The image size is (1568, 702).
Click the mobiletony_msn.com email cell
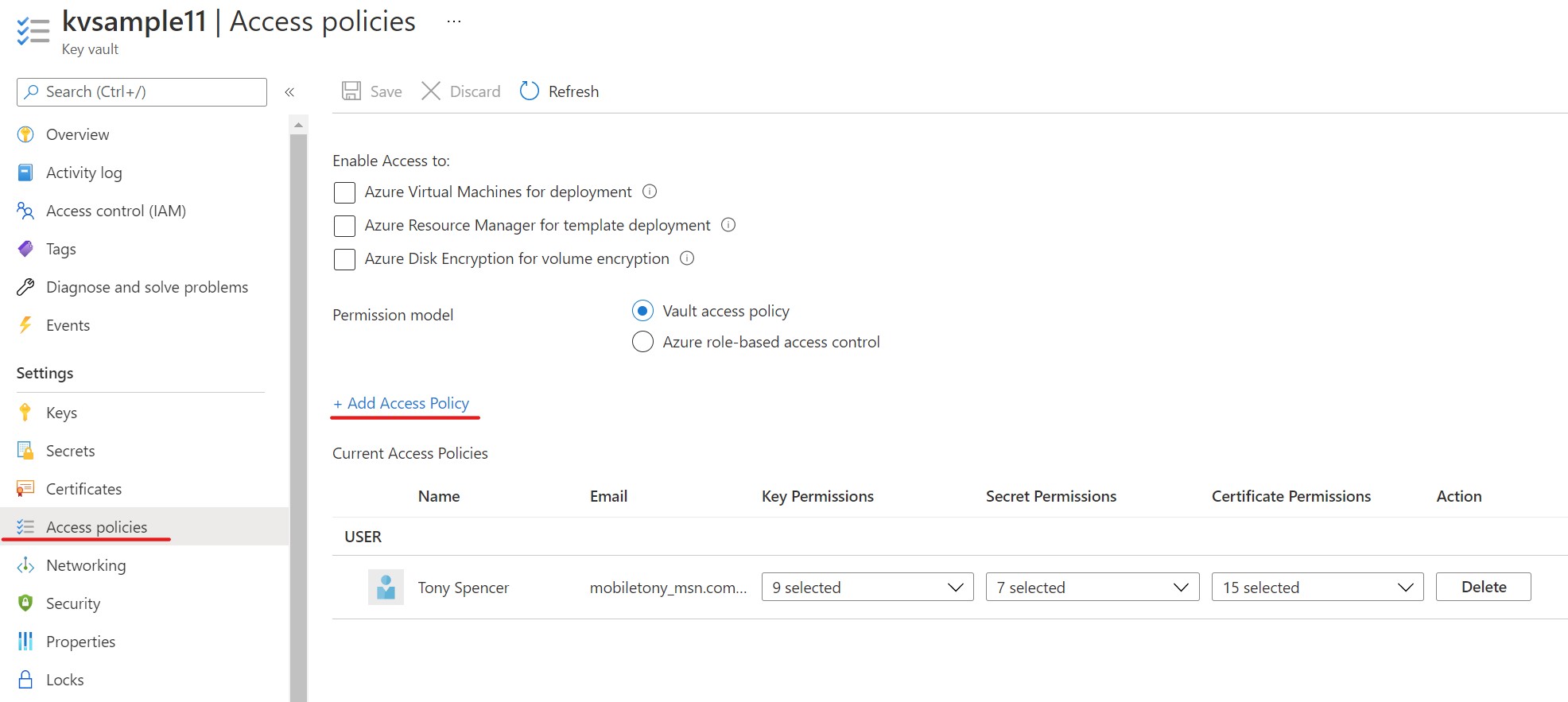668,588
